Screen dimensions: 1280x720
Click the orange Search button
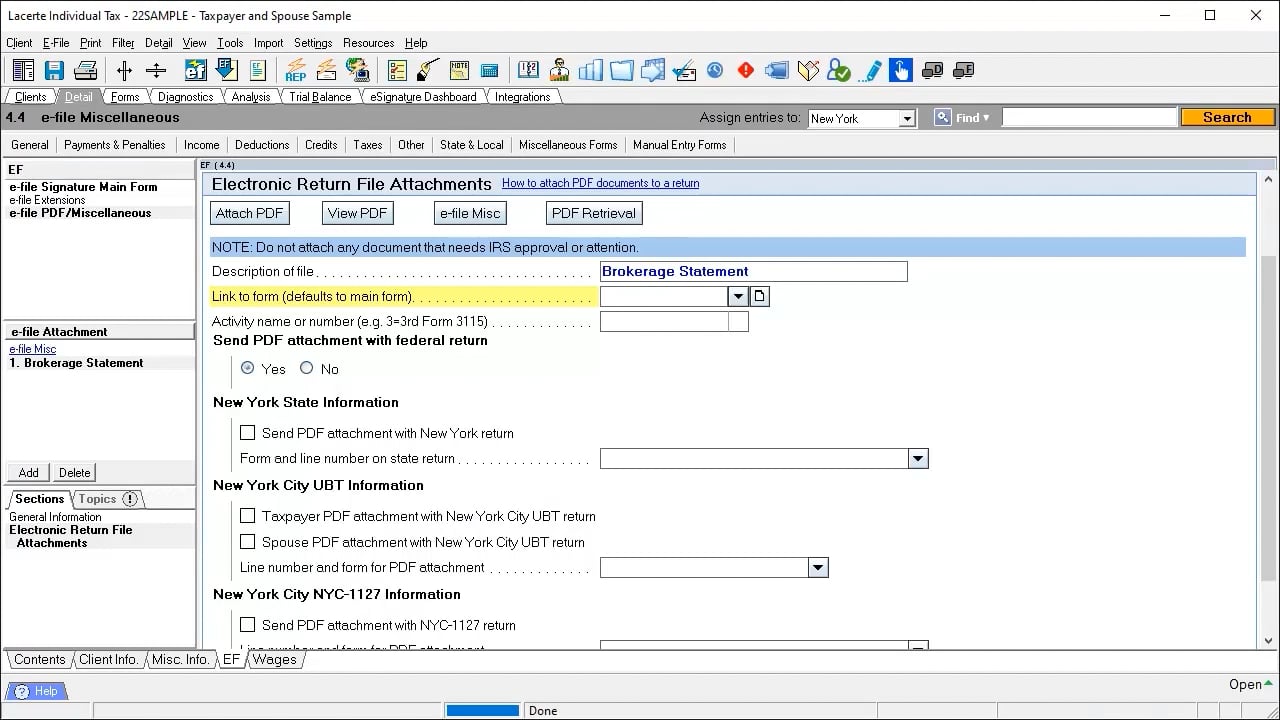click(1227, 117)
